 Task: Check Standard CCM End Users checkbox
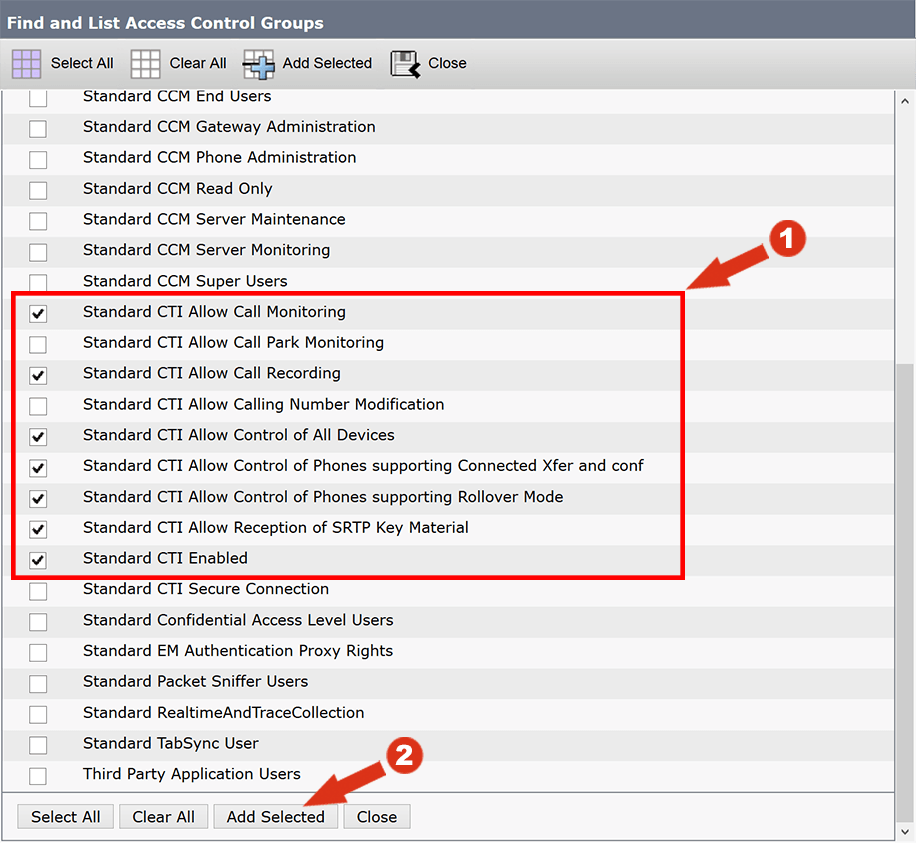[x=38, y=98]
